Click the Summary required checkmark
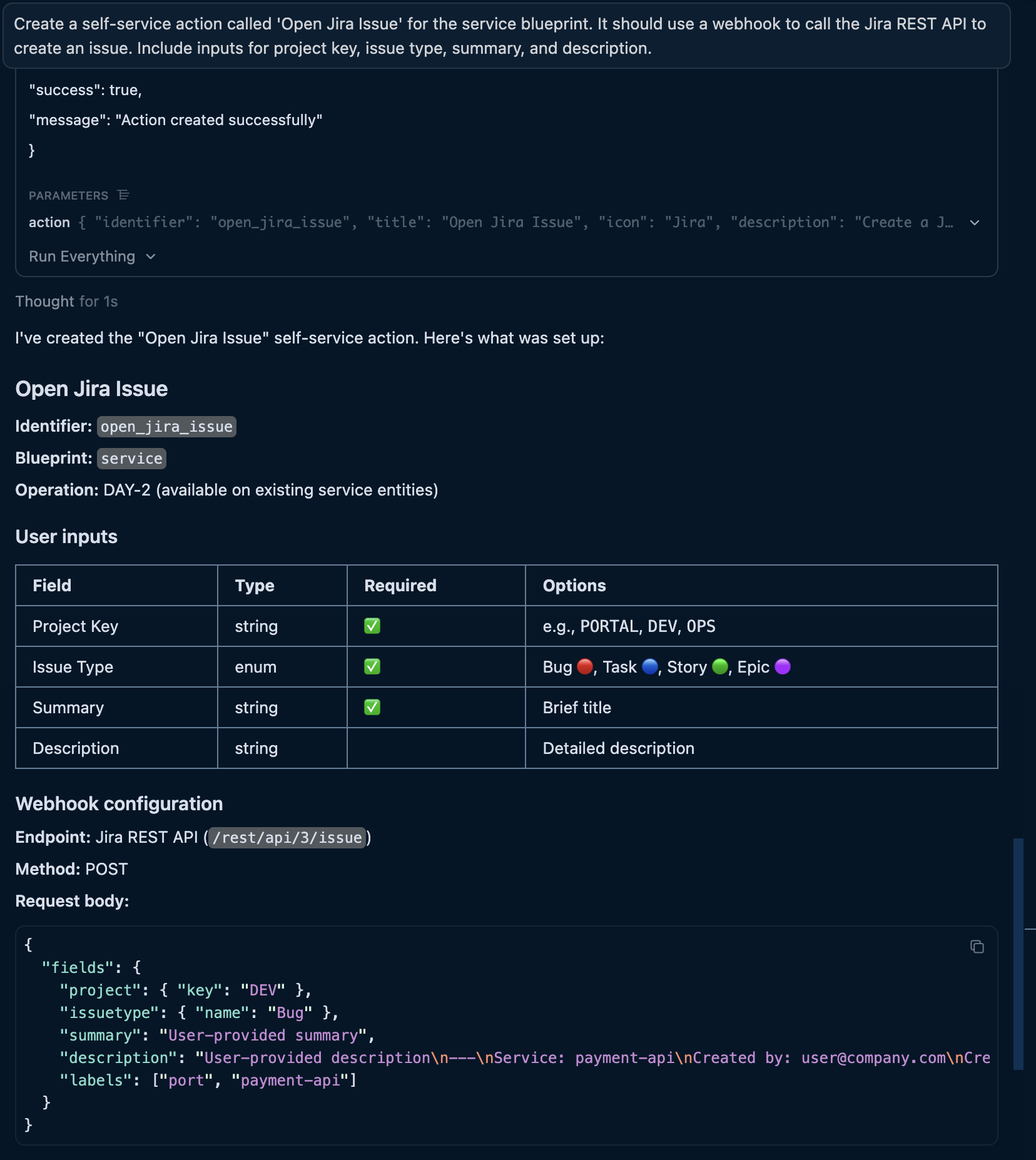Screen dimensions: 1036x1160 pyautogui.click(x=372, y=708)
